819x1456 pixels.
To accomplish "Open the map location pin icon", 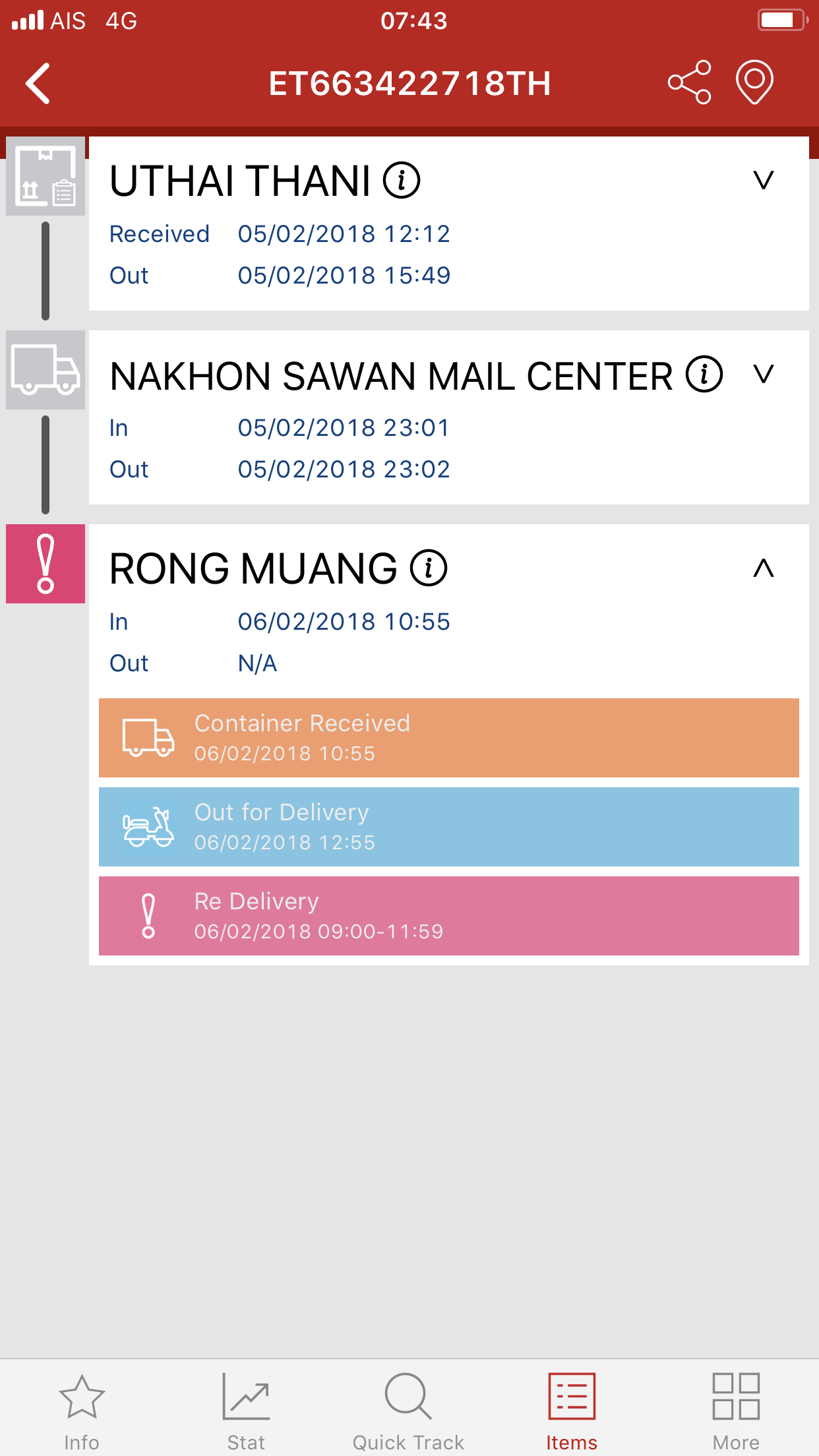I will pyautogui.click(x=754, y=82).
